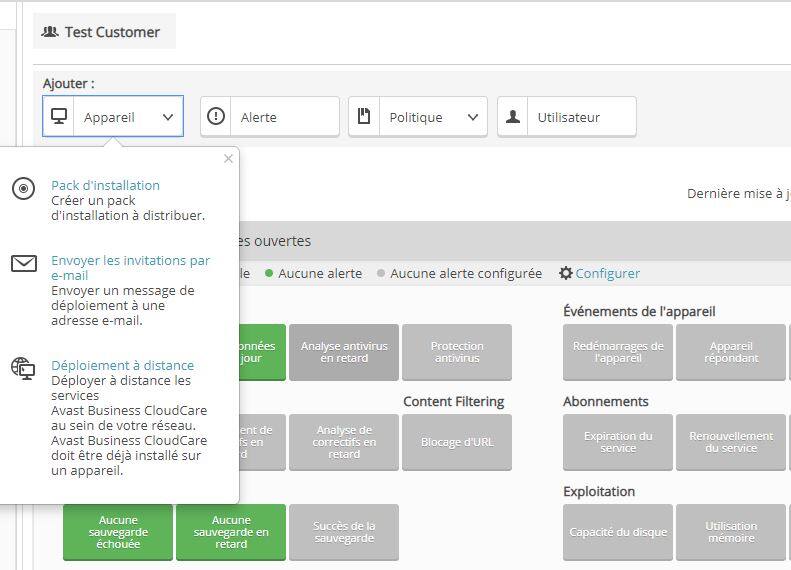Click the Test Customer group icon
Viewport: 791px width, 570px height.
coord(50,32)
